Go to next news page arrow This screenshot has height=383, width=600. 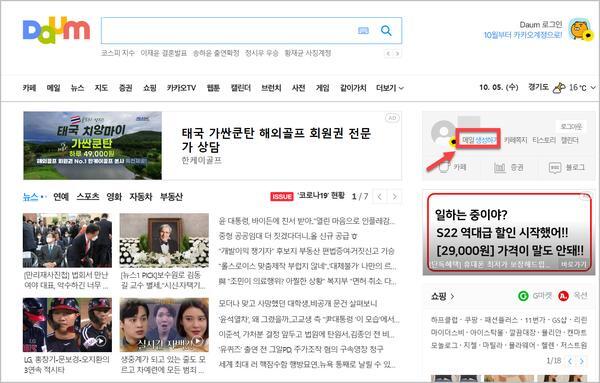pyautogui.click(x=395, y=197)
